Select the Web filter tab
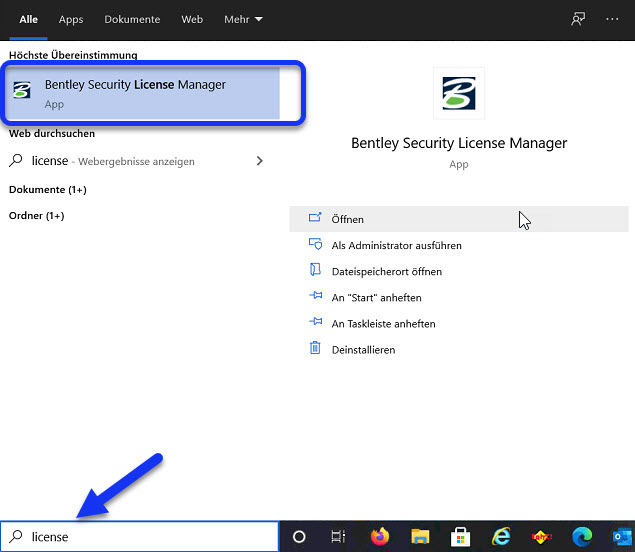Screen dimensions: 635x552 point(192,19)
